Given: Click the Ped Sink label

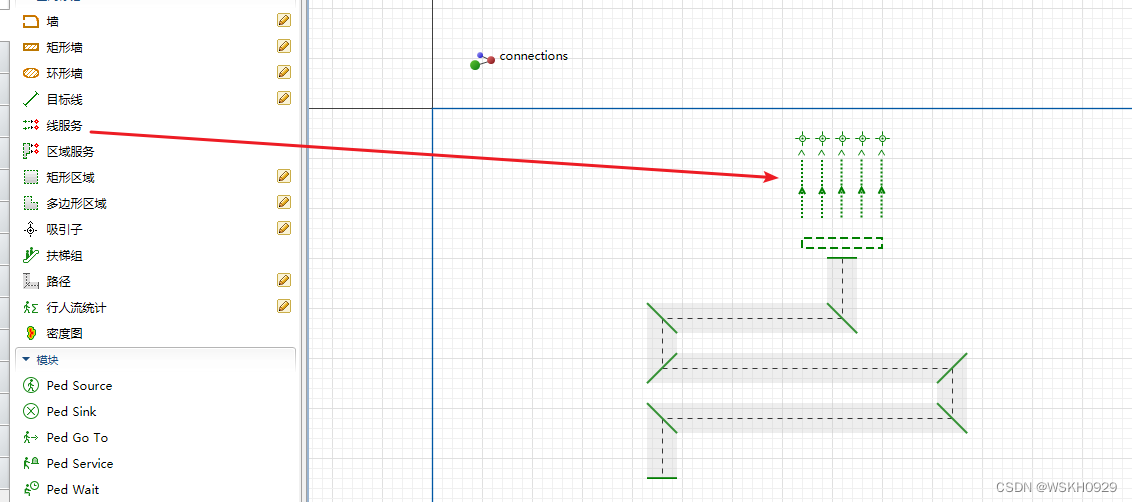Looking at the screenshot, I should pos(71,412).
